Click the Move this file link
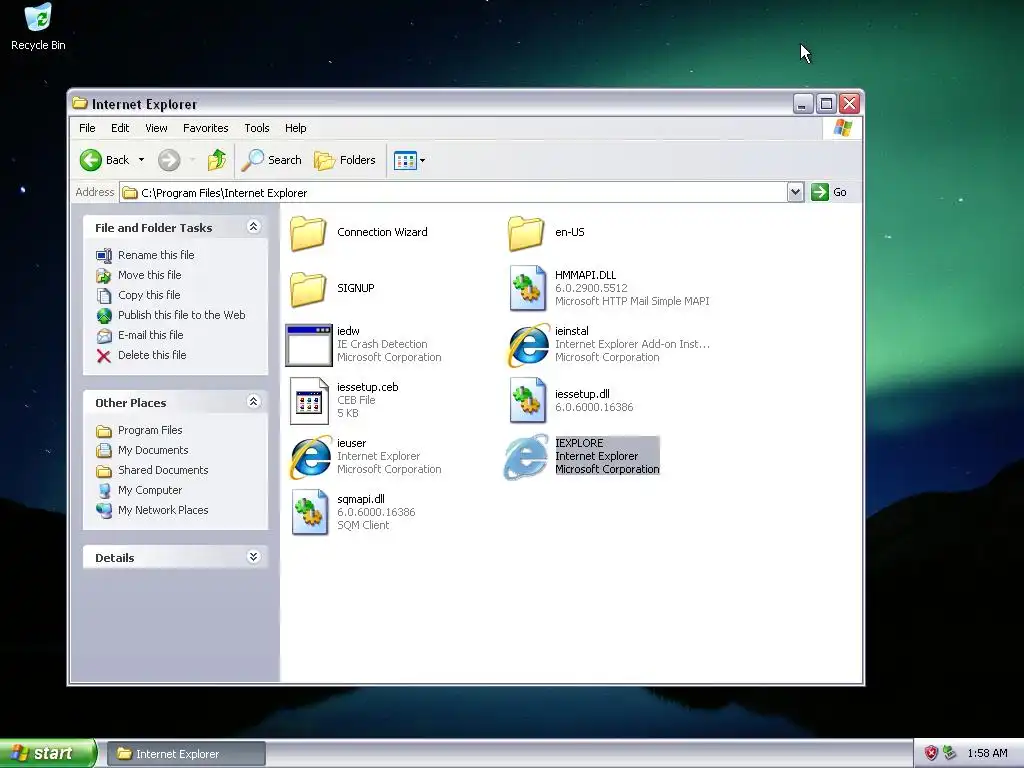 tap(150, 275)
